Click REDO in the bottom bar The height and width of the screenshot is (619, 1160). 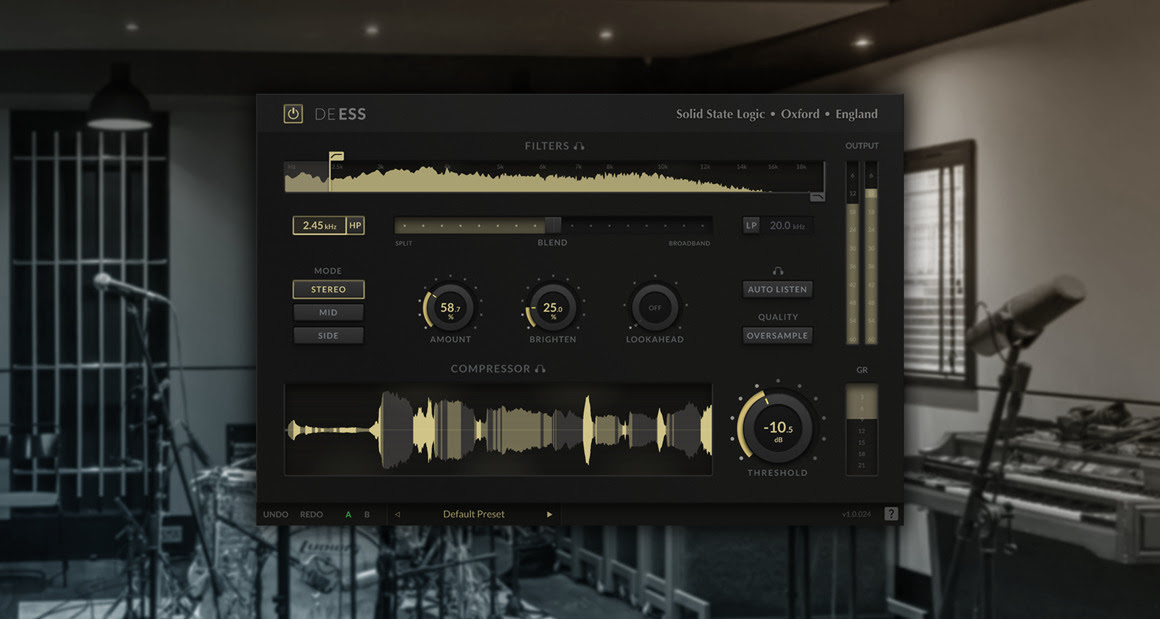(x=311, y=514)
